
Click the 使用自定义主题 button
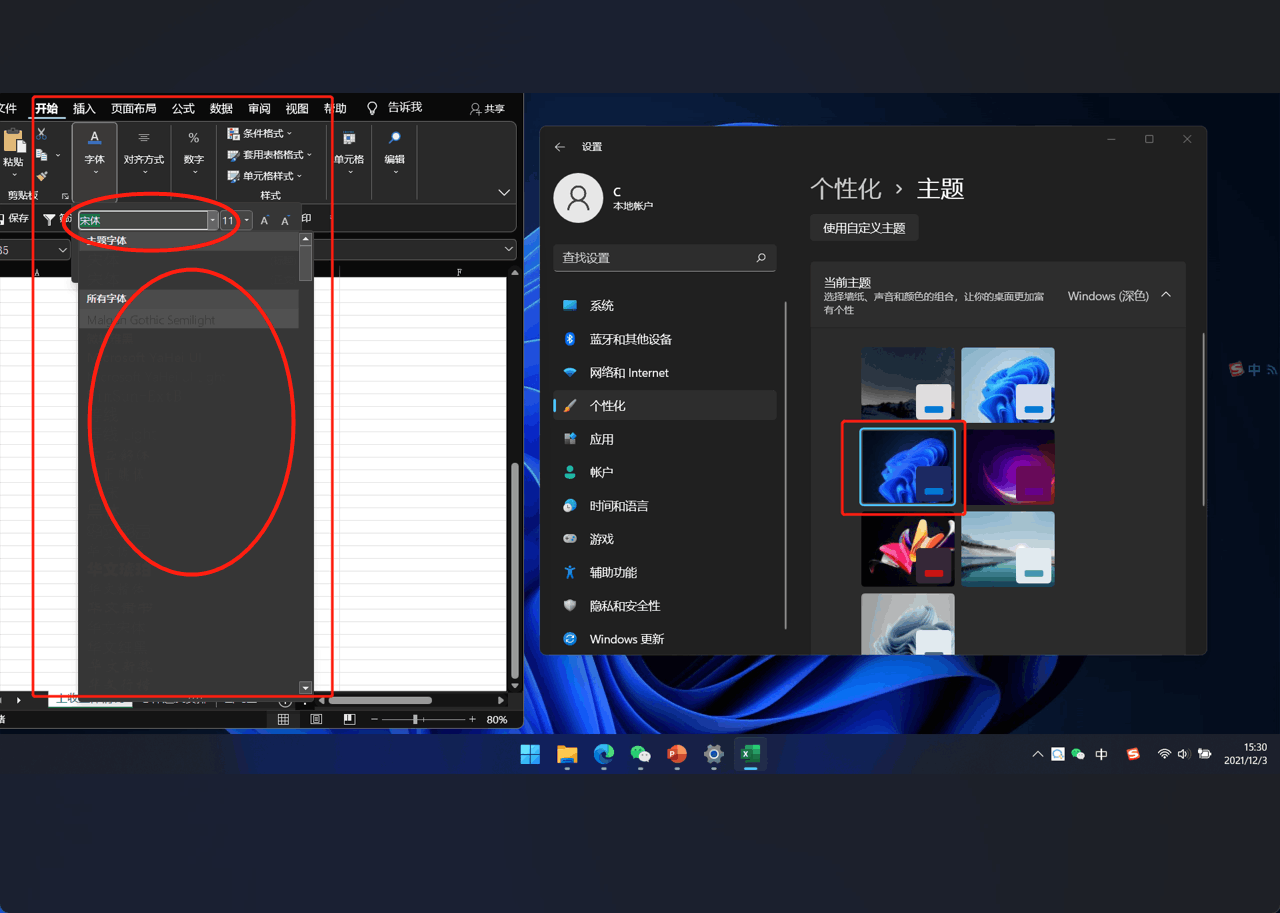(863, 227)
